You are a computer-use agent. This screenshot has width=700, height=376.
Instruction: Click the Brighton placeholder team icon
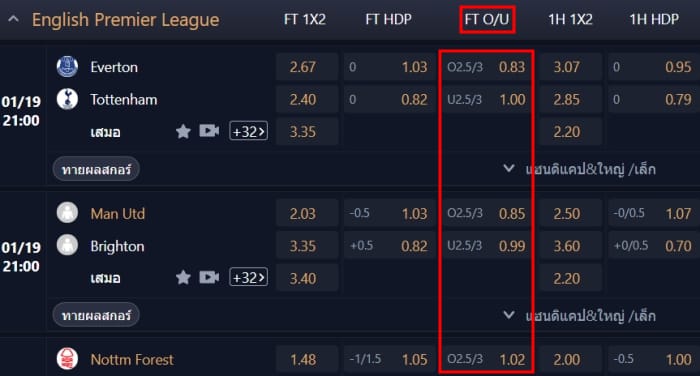67,245
